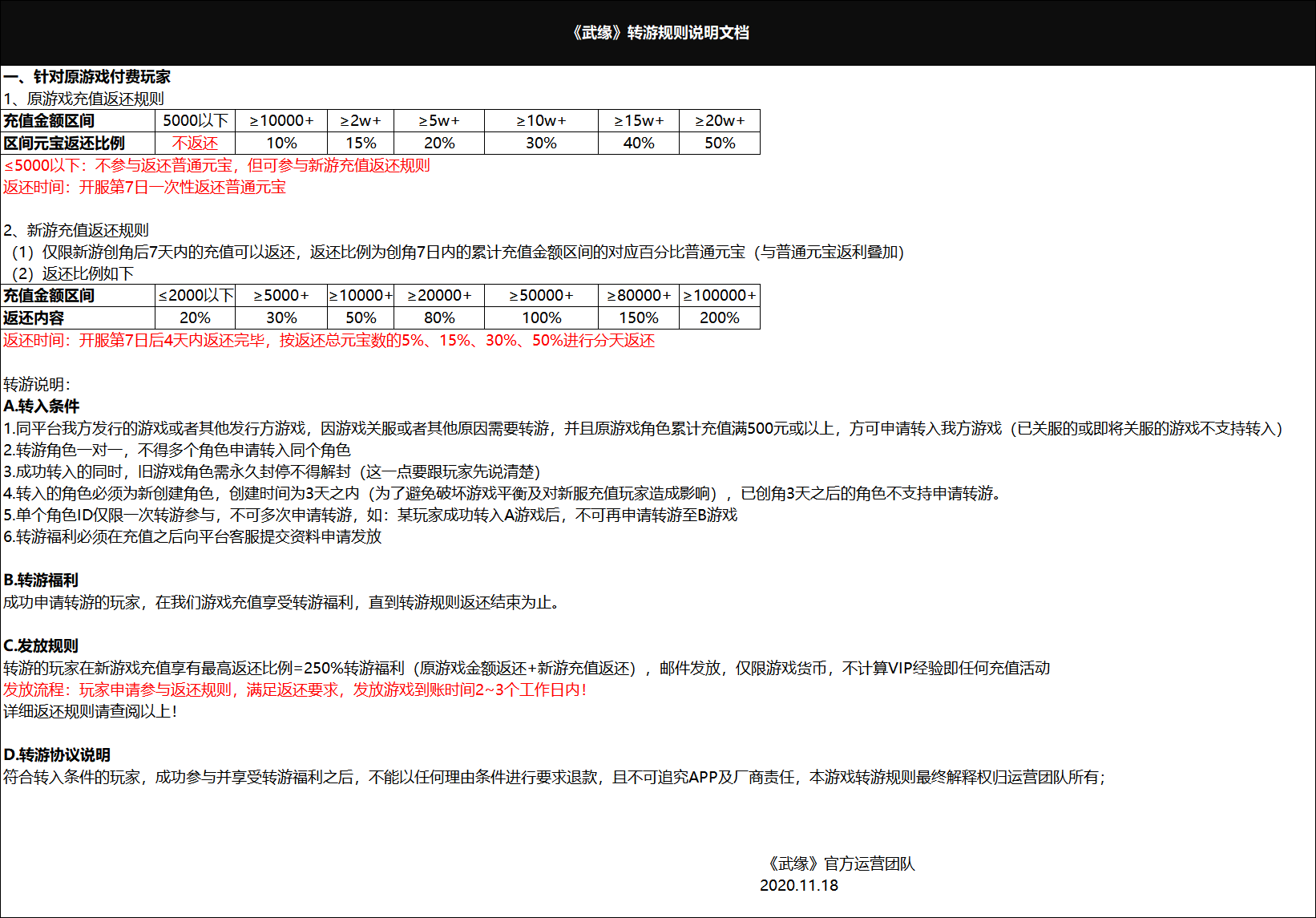The height and width of the screenshot is (918, 1316).
Task: Click the 20% cell under ≤2000以下
Action: pos(196,317)
